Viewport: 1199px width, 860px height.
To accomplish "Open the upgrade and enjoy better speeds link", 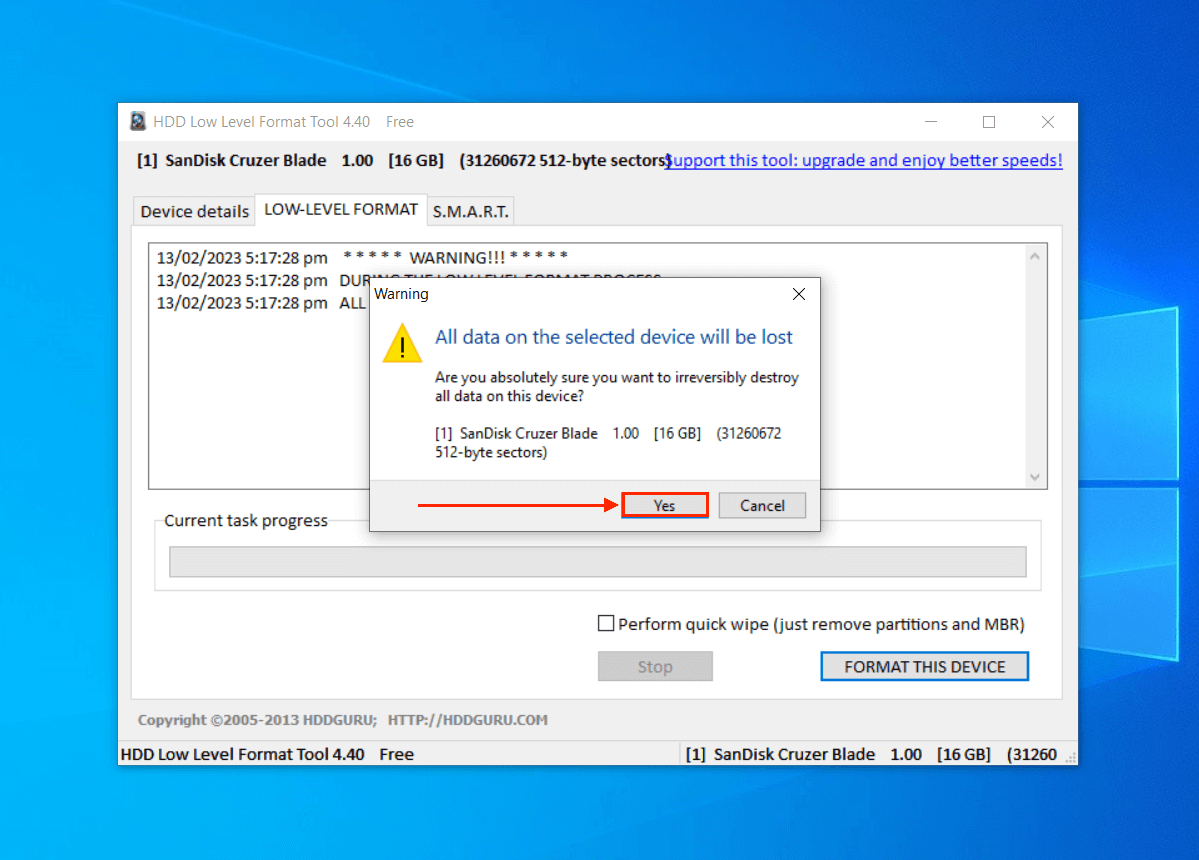I will point(864,161).
